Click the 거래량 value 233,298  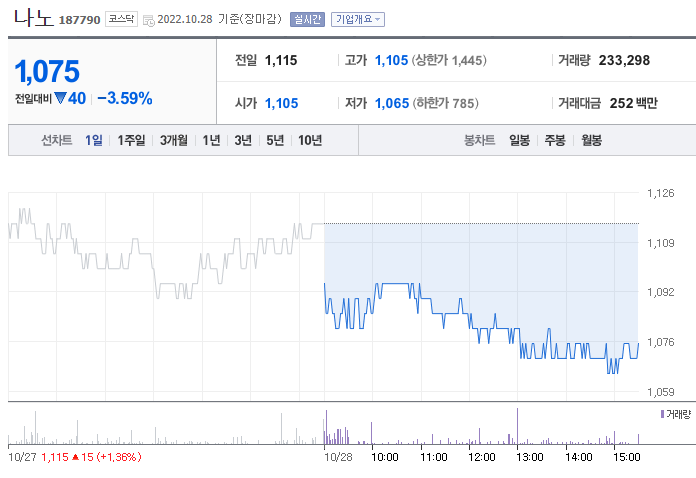click(x=624, y=60)
